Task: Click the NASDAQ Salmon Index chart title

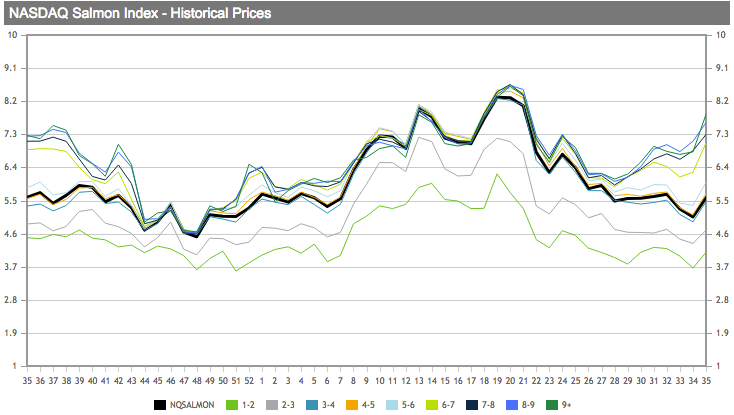Action: tap(140, 13)
